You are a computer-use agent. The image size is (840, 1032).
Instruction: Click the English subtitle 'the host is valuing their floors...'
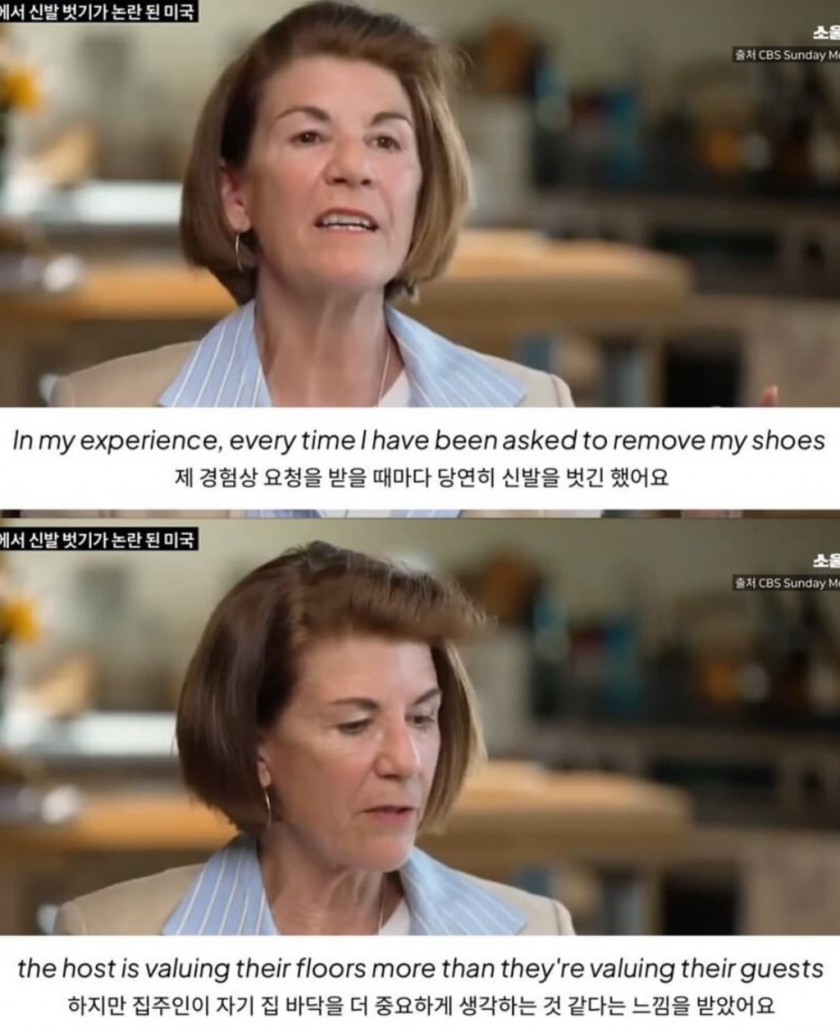tap(420, 969)
